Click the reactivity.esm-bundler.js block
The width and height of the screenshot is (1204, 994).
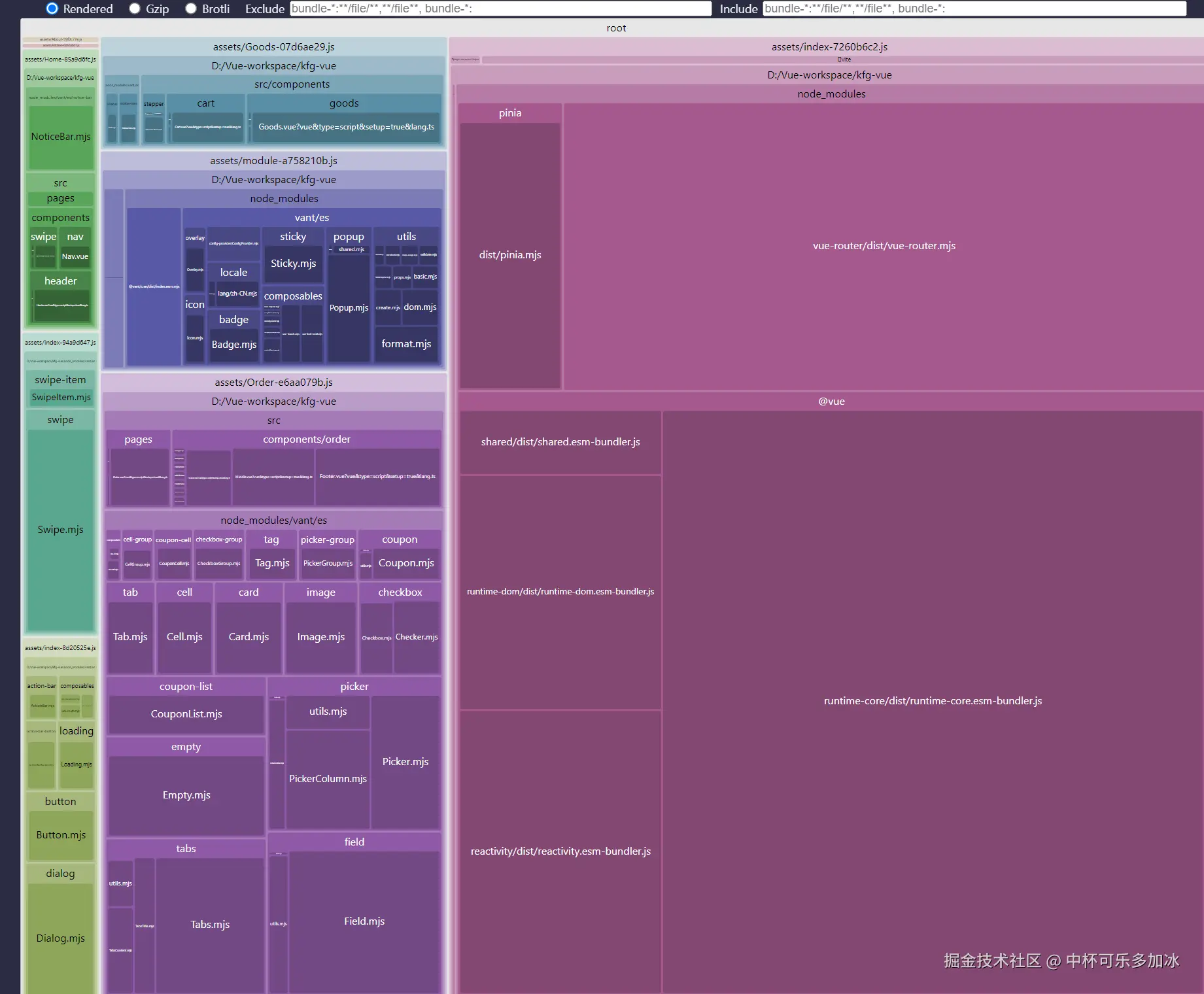coord(560,851)
